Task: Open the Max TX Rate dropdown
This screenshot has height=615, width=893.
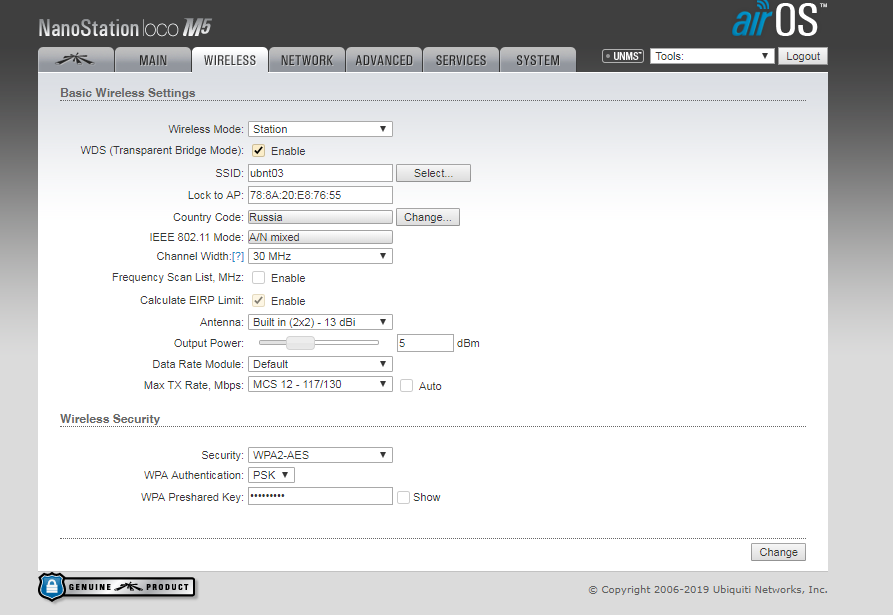Action: click(320, 384)
